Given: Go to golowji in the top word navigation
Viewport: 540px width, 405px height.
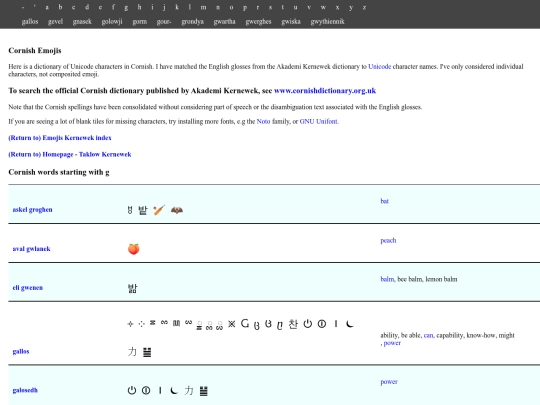Looking at the screenshot, I should click(112, 22).
